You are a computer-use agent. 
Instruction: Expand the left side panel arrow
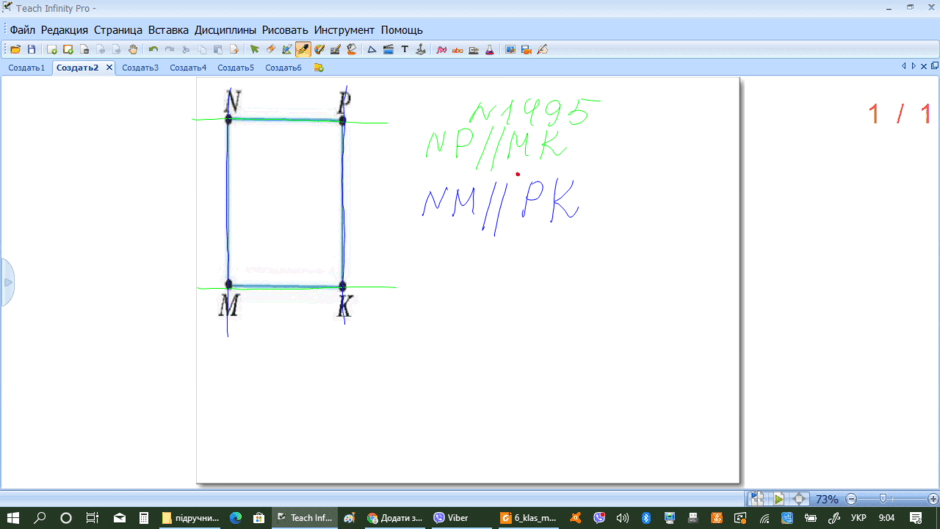7,282
